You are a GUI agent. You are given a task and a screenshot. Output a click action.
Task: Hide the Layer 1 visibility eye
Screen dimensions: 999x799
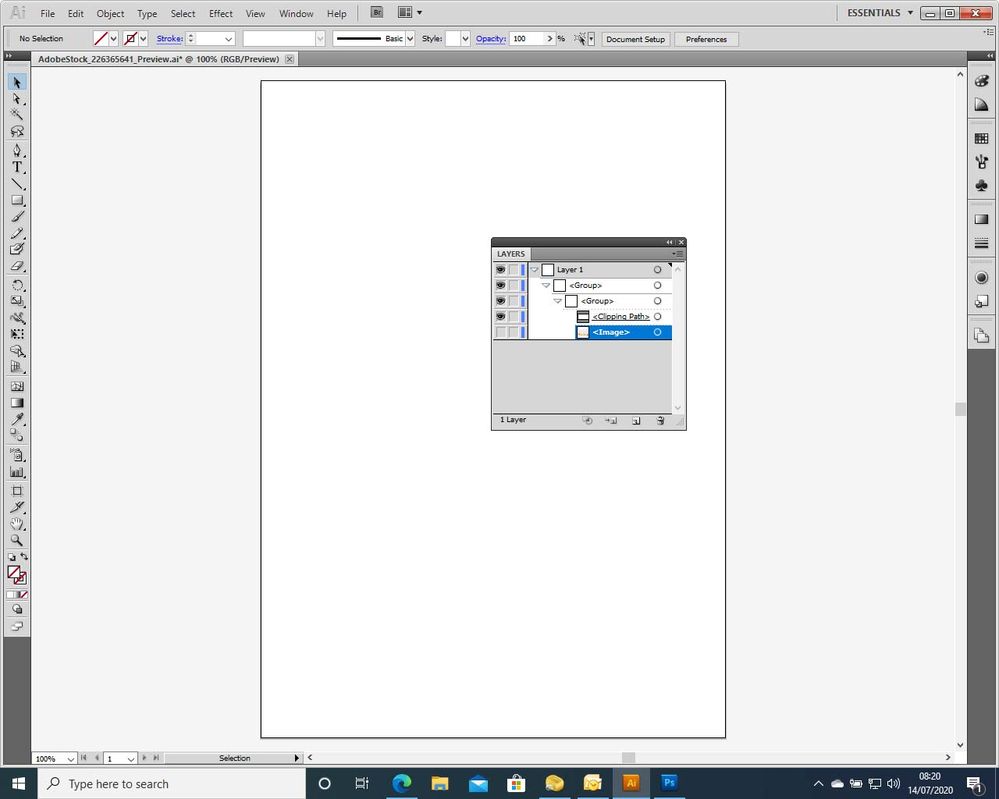pos(500,269)
